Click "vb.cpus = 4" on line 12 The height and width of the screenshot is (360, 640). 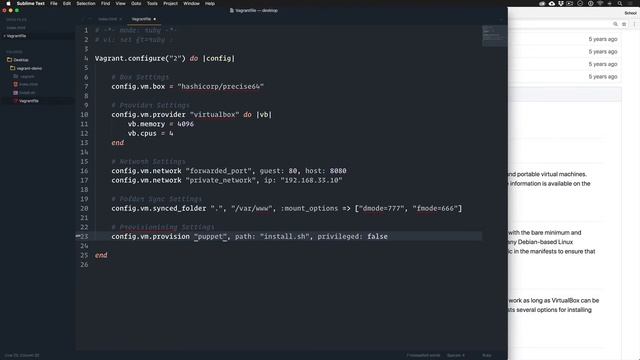pos(151,133)
